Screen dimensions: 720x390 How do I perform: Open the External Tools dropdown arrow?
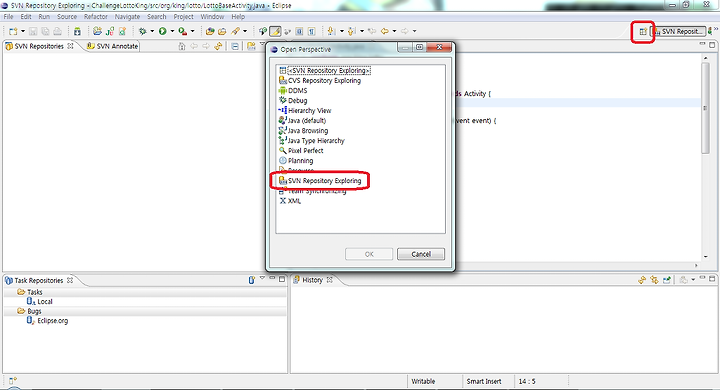[x=192, y=31]
